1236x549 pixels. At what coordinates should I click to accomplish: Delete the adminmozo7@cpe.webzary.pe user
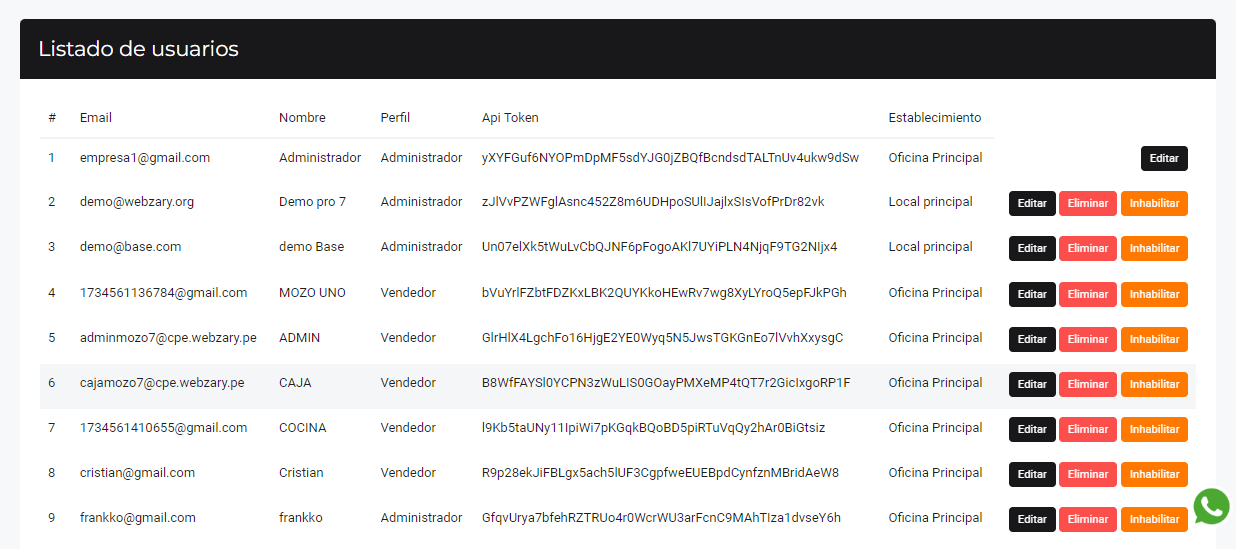coord(1087,339)
